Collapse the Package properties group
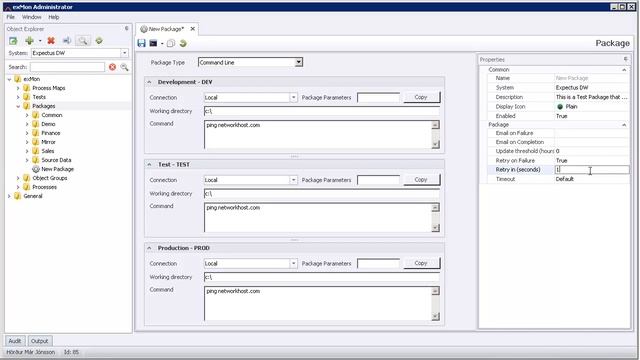The width and height of the screenshot is (640, 360). tap(624, 124)
